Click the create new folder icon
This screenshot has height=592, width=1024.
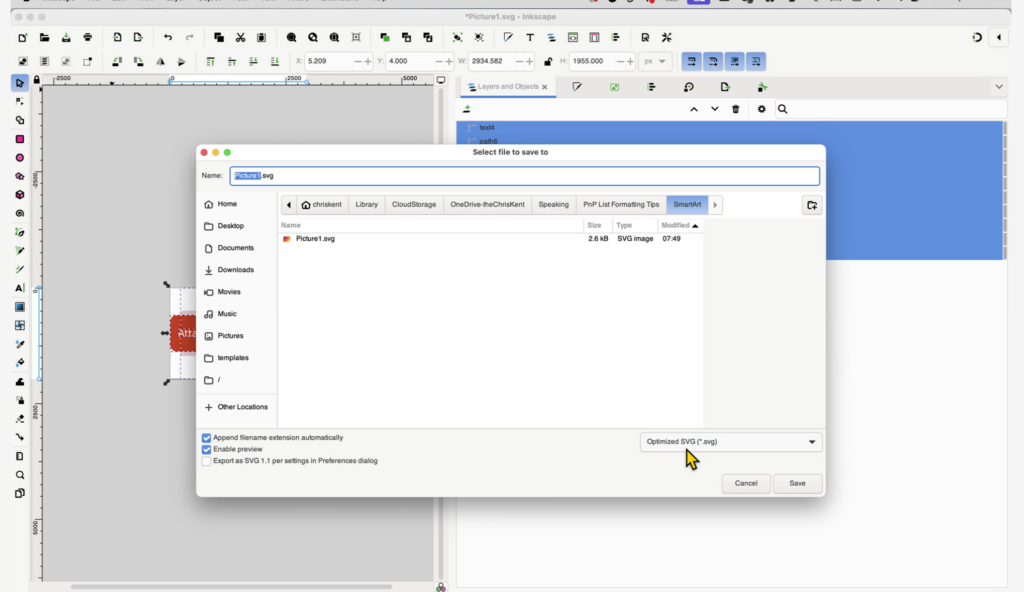click(812, 205)
